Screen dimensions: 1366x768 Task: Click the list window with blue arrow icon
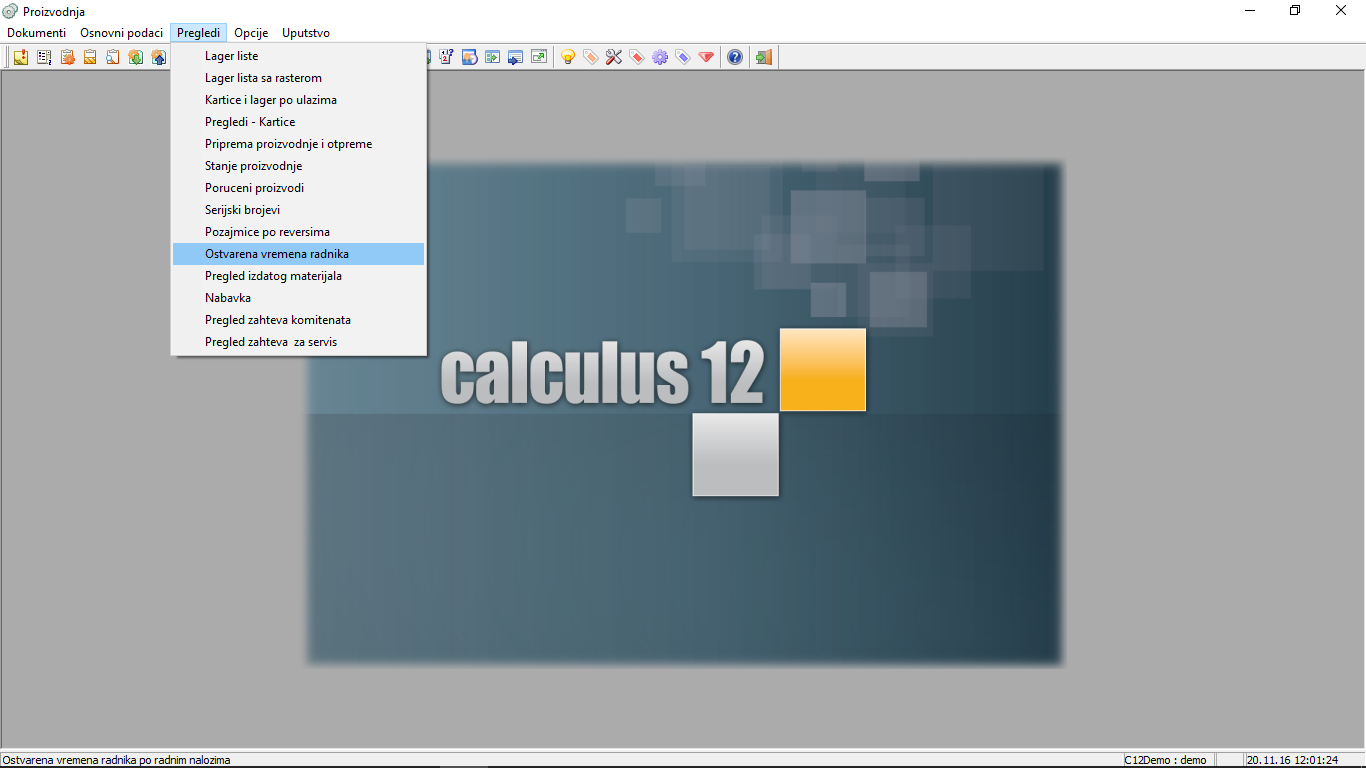pyautogui.click(x=516, y=57)
